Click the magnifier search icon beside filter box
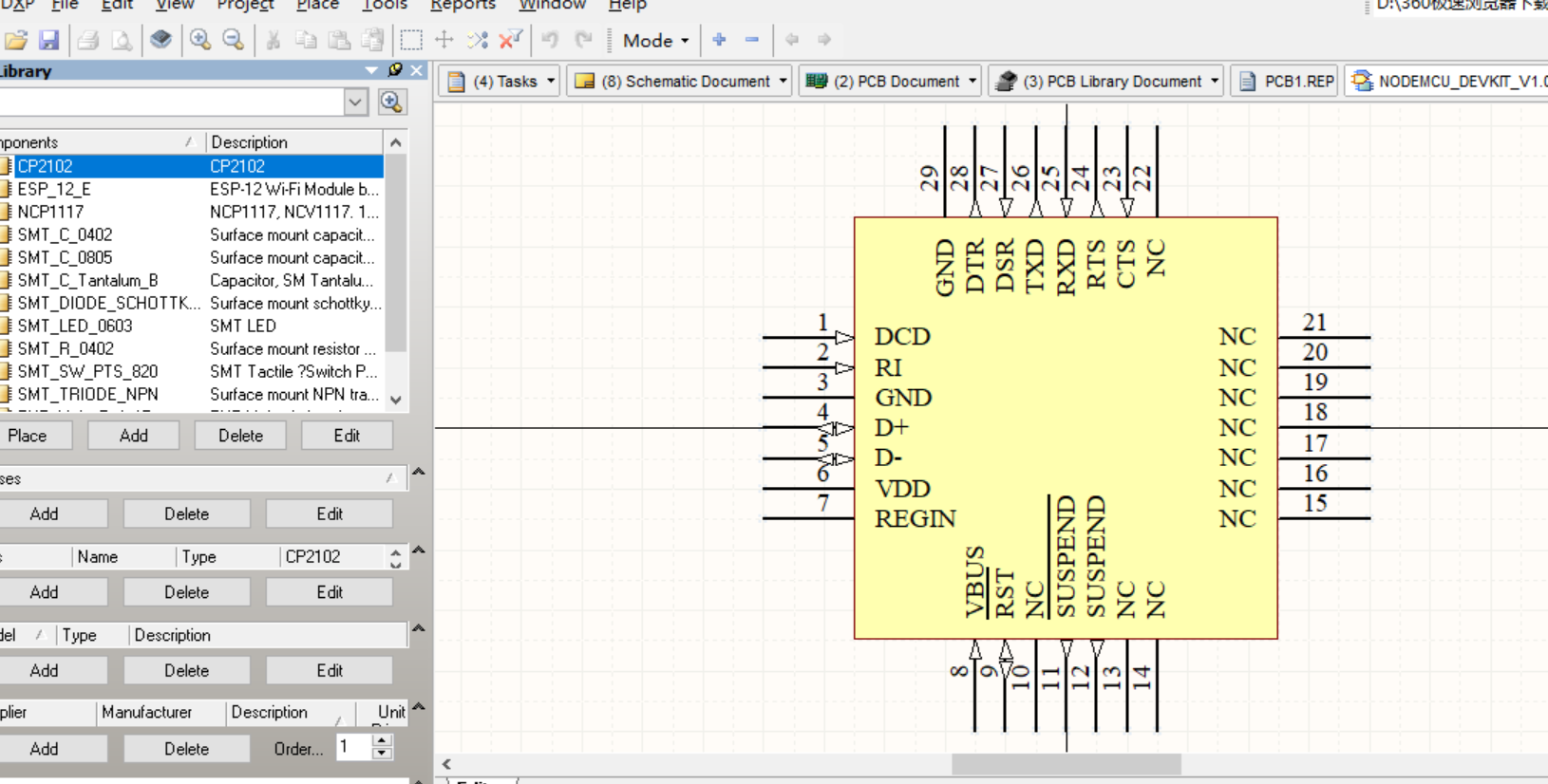The width and height of the screenshot is (1548, 784). [391, 102]
